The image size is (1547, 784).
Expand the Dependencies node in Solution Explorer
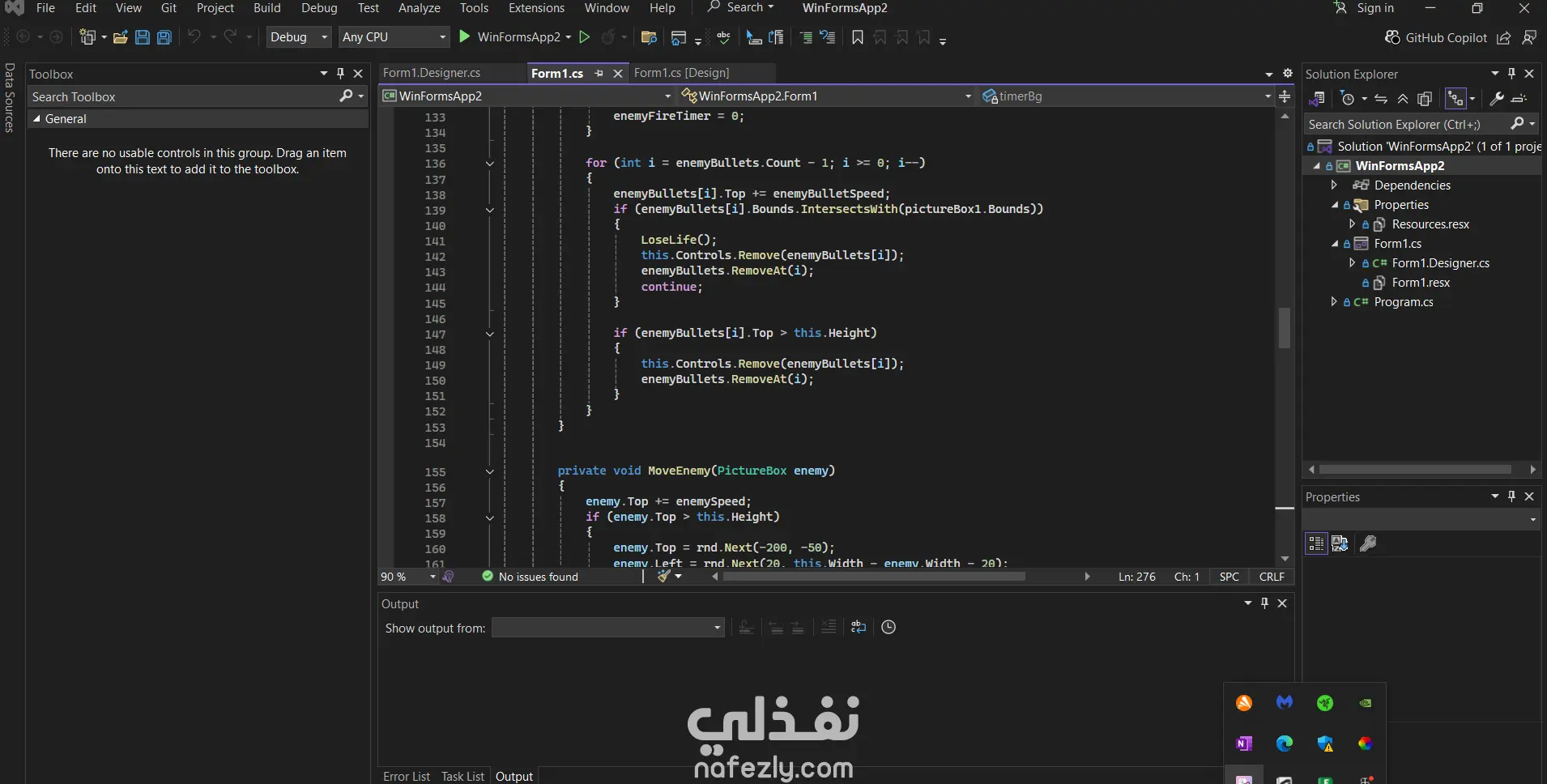[x=1334, y=185]
